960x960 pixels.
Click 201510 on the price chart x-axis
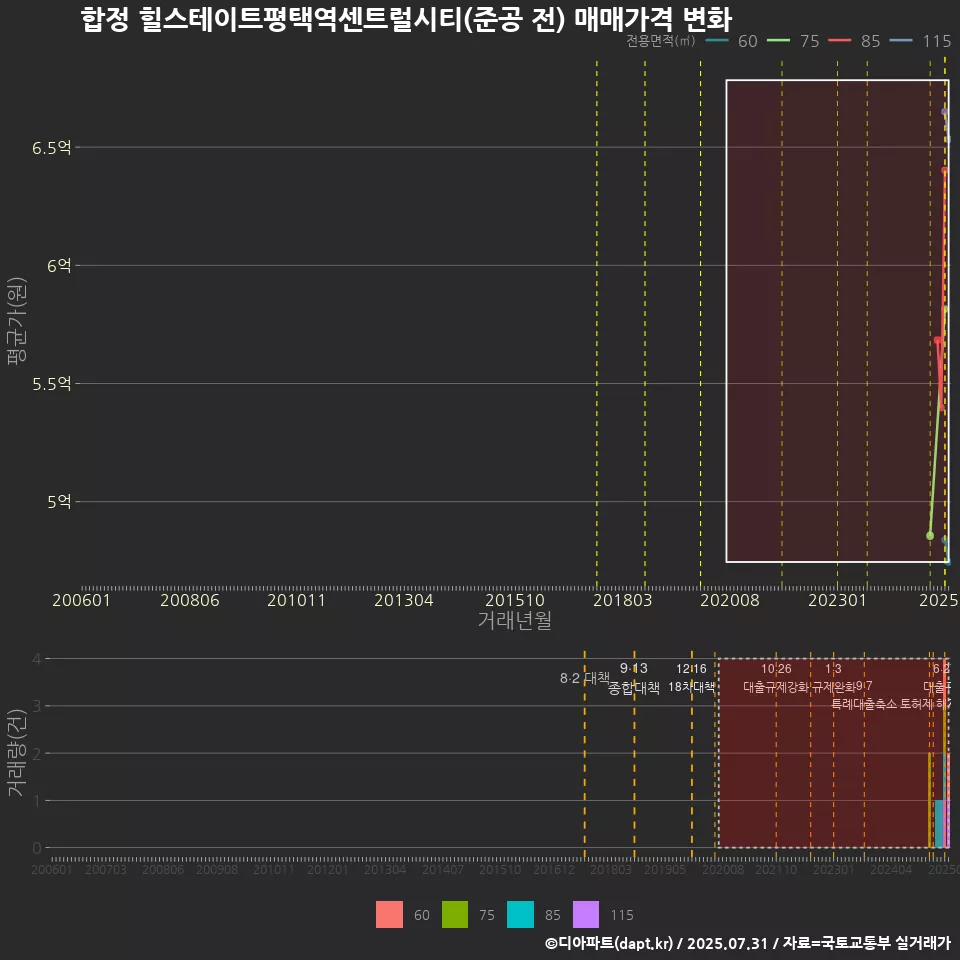click(515, 600)
